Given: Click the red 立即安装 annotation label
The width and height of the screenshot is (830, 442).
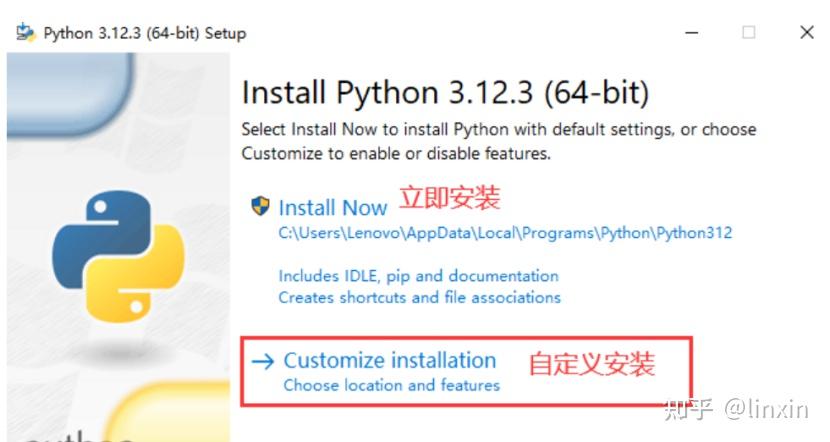Looking at the screenshot, I should pyautogui.click(x=449, y=198).
